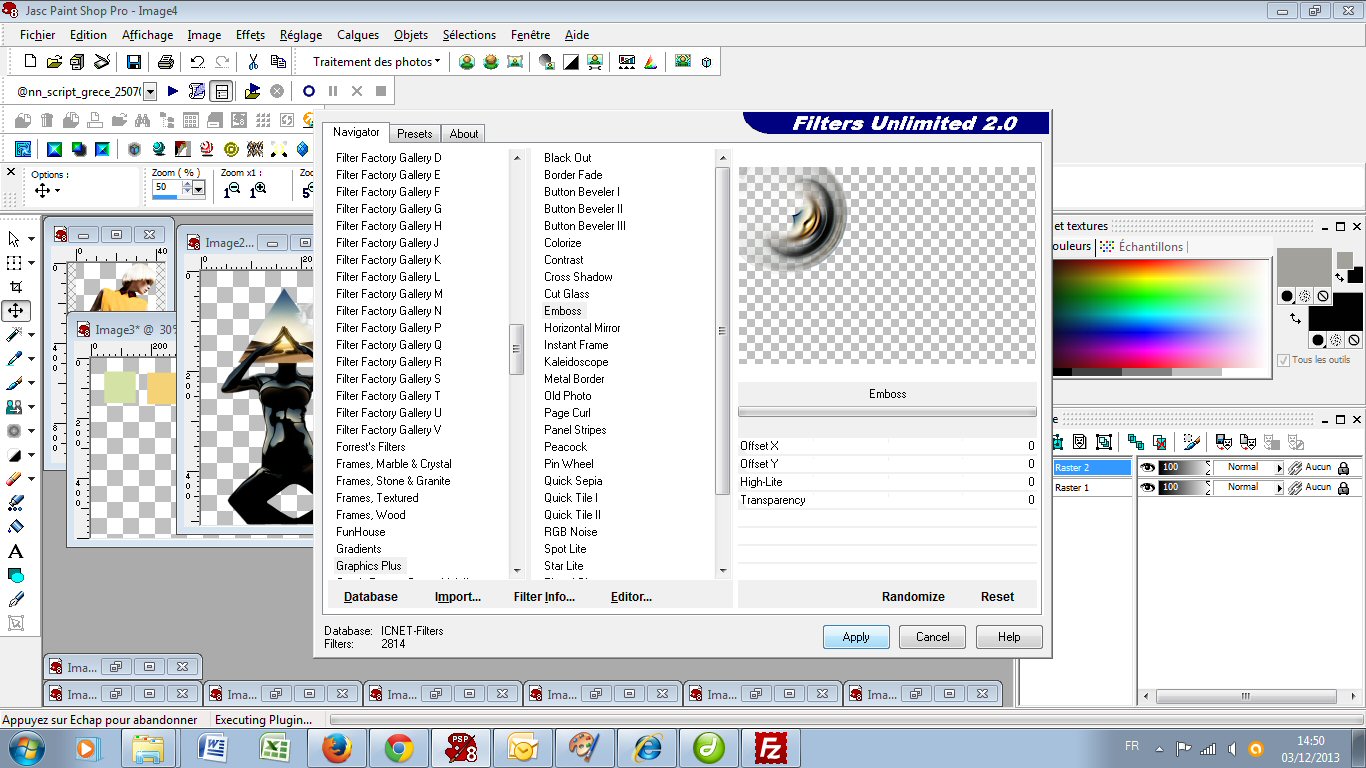Switch to the Presets tab

click(414, 134)
